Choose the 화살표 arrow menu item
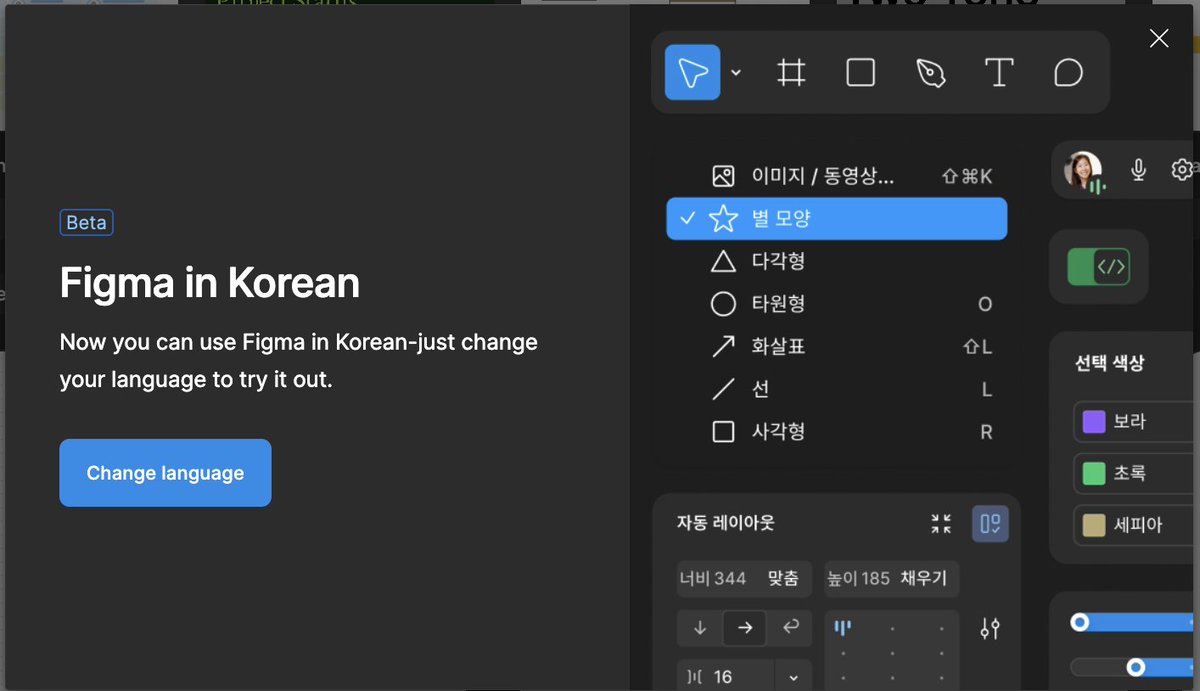The image size is (1200, 691). pos(837,346)
